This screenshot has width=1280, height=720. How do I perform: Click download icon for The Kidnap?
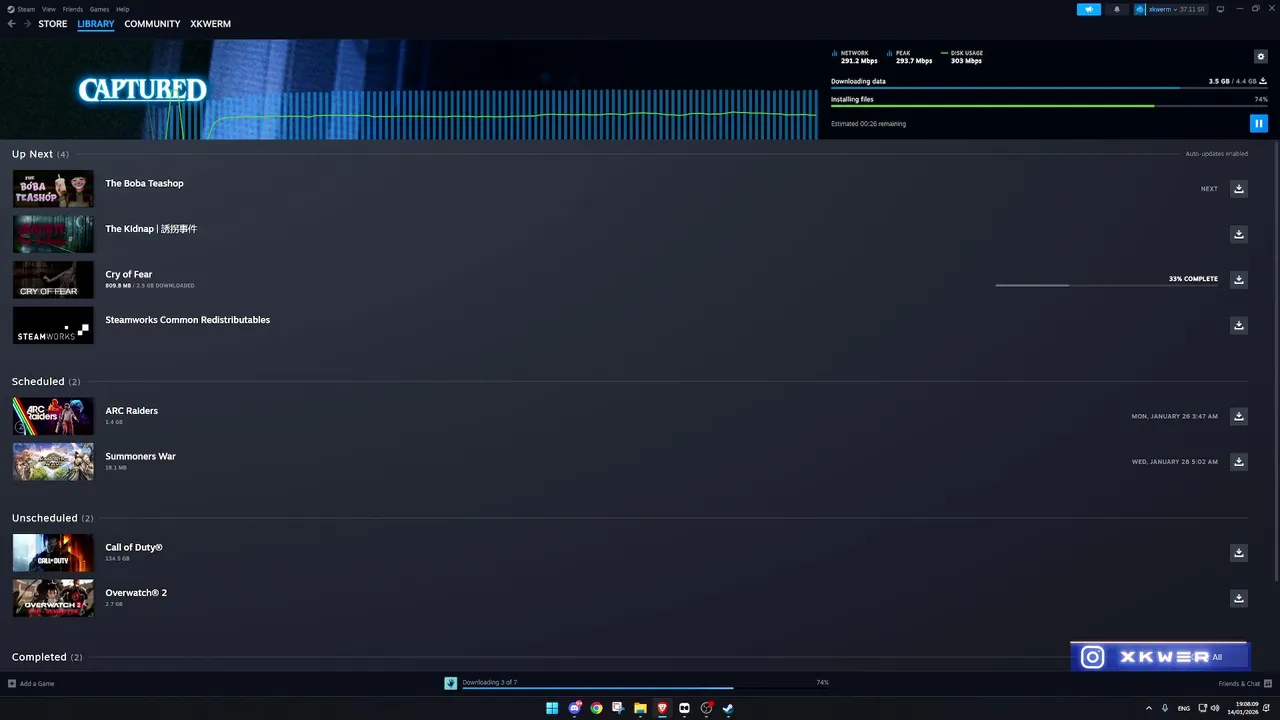[x=1239, y=234]
